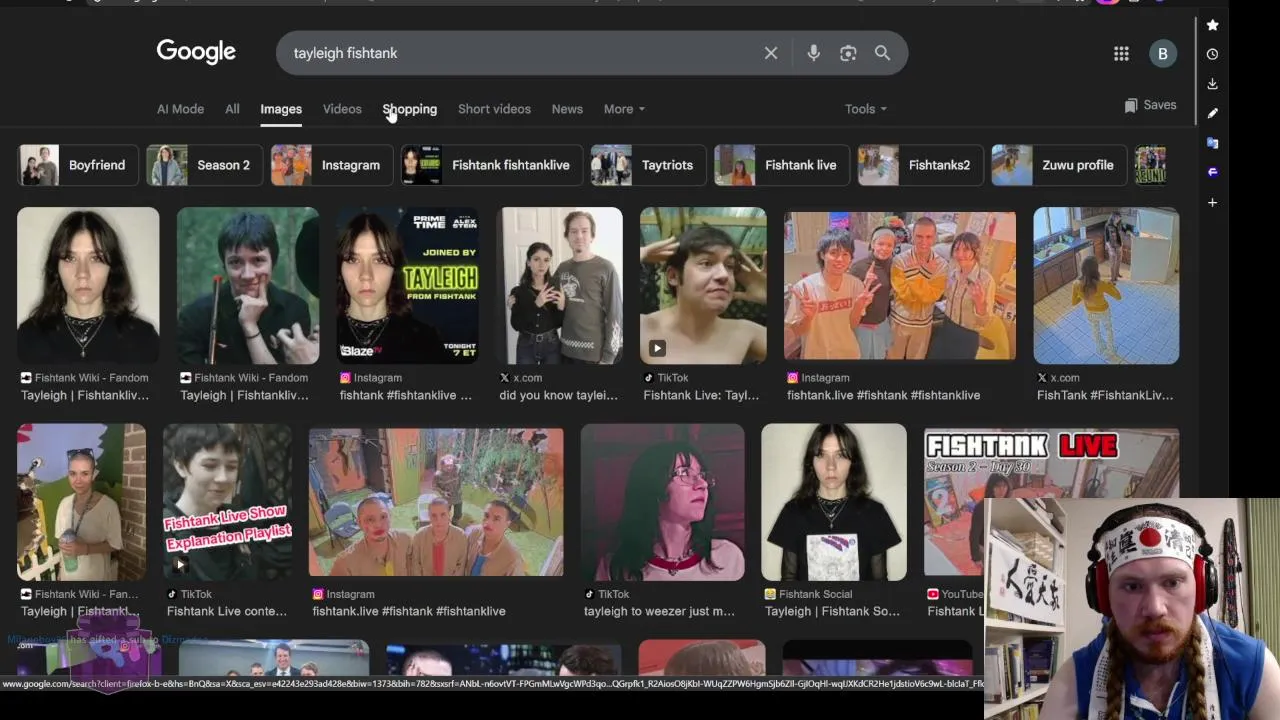
Task: Open Instagram backyard group photo thumbnail
Action: coord(436,502)
